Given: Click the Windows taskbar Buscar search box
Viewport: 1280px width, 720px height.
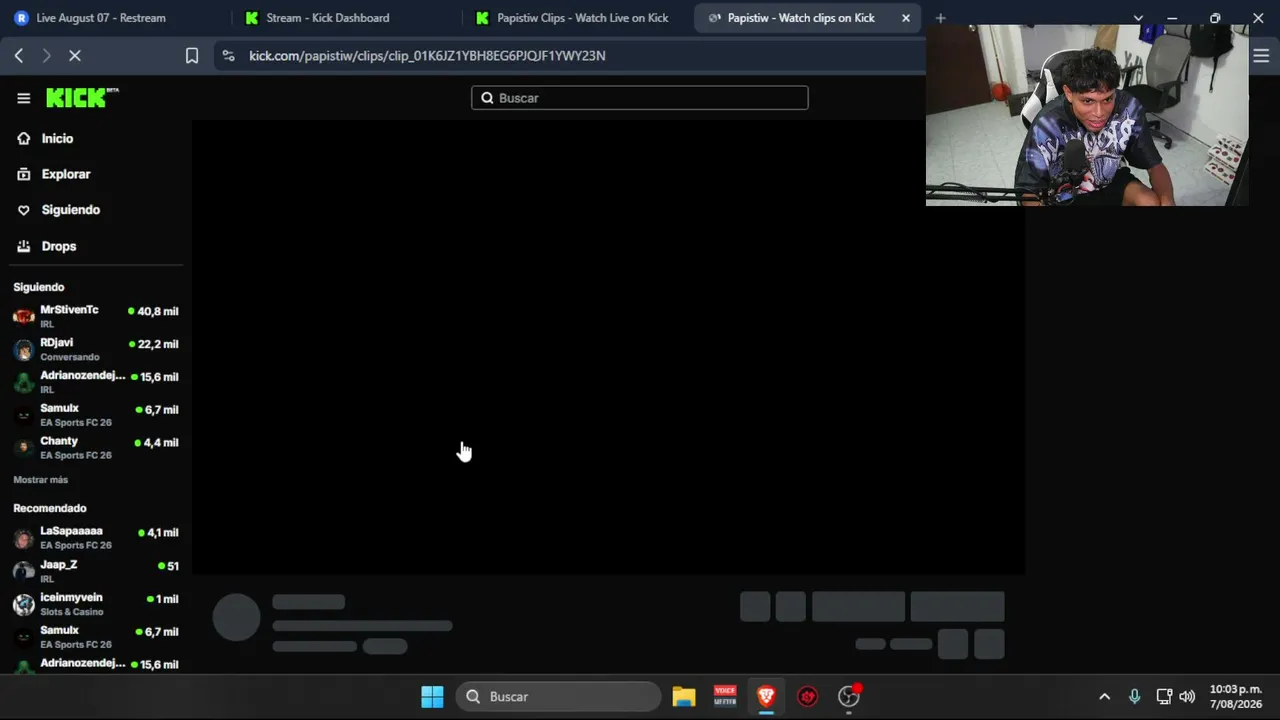Looking at the screenshot, I should click(x=559, y=697).
